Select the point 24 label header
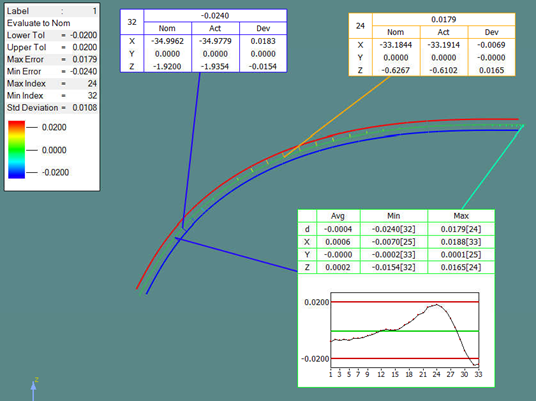This screenshot has width=536, height=401. 360,26
